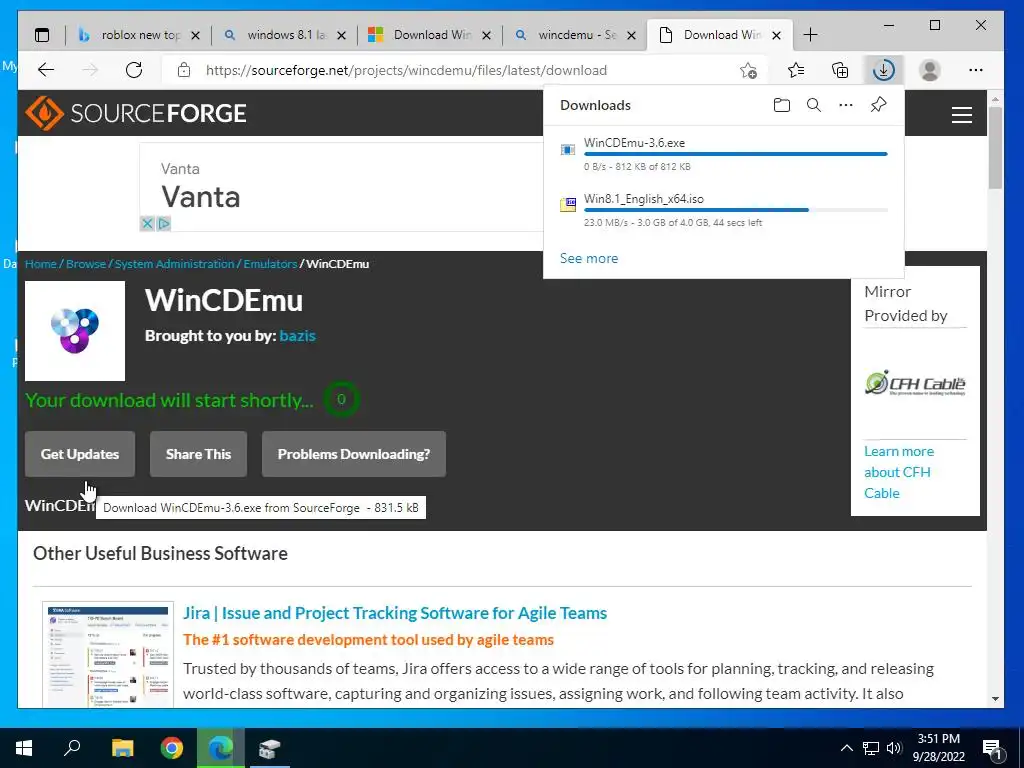The image size is (1024, 768).
Task: Open Learn more about CFH Cable
Action: tap(899, 472)
